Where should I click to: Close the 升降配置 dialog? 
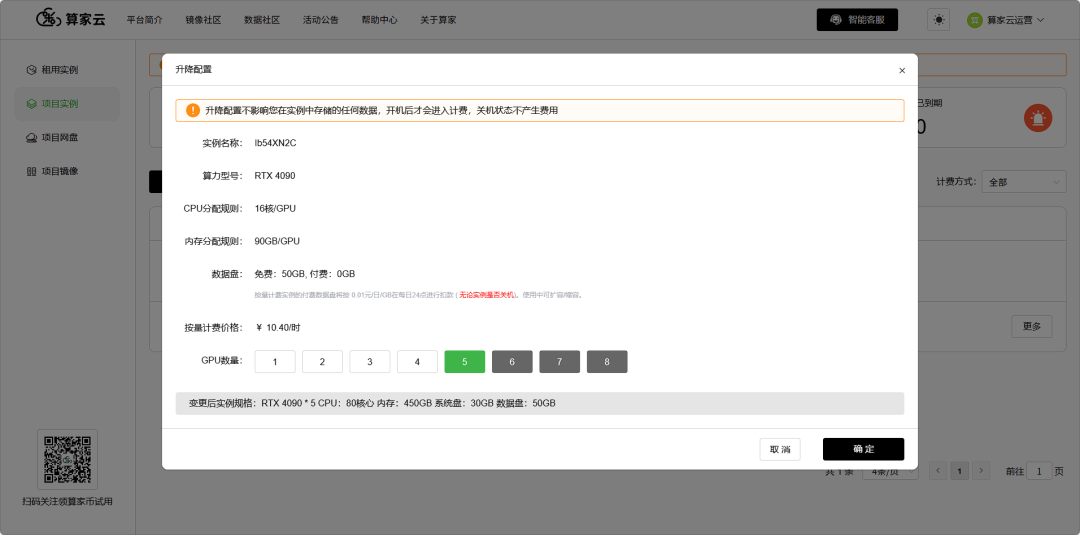click(x=902, y=70)
